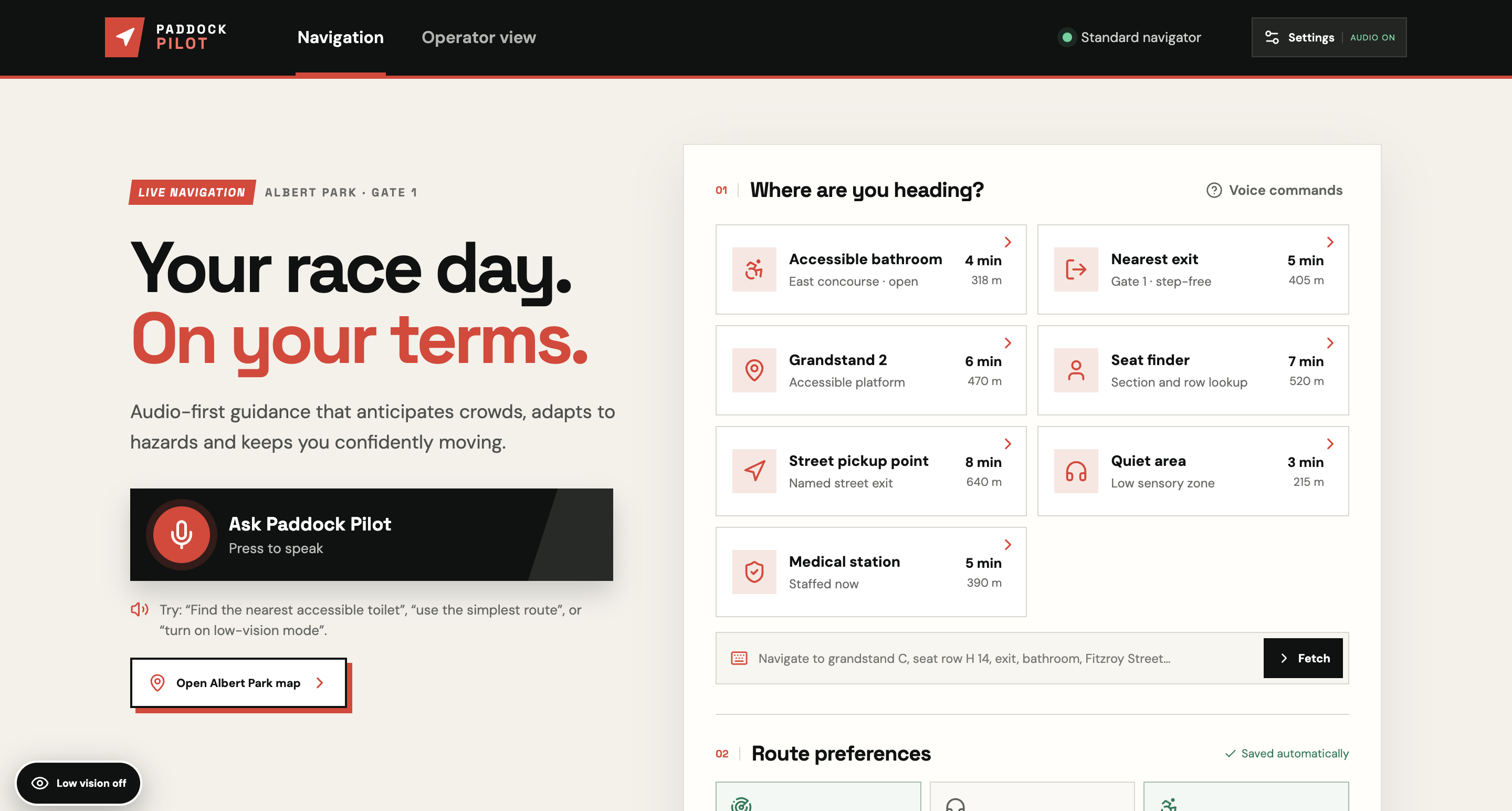This screenshot has width=1512, height=811.
Task: Click the Settings sliders icon
Action: click(x=1272, y=38)
